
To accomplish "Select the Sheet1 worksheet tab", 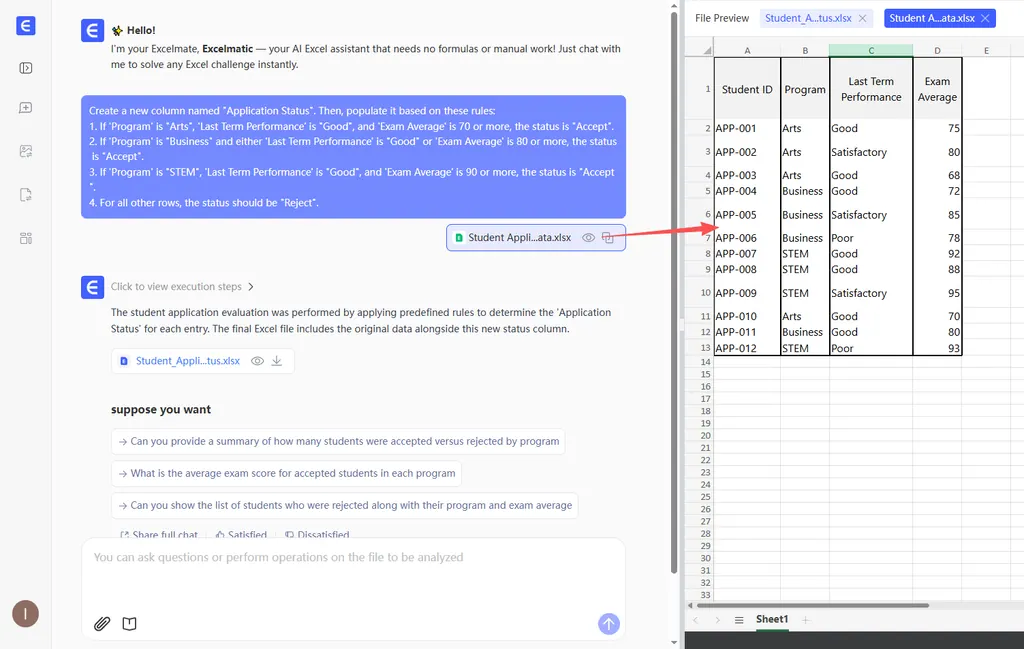I will (771, 620).
